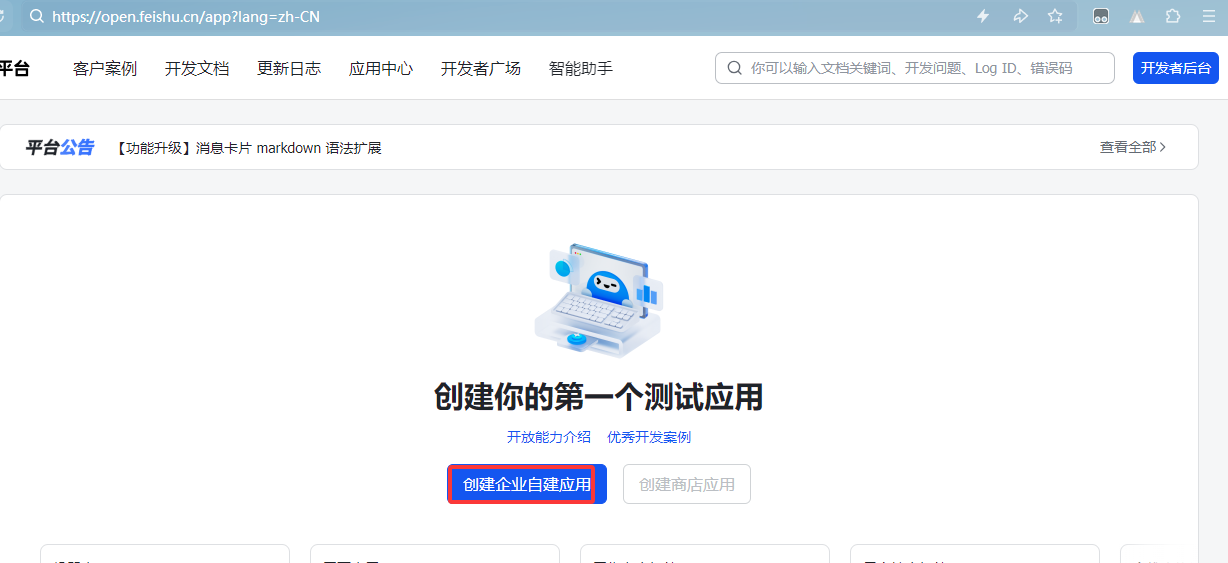Viewport: 1228px width, 563px height.
Task: Open the 客户案例 navigation item
Action: (105, 68)
